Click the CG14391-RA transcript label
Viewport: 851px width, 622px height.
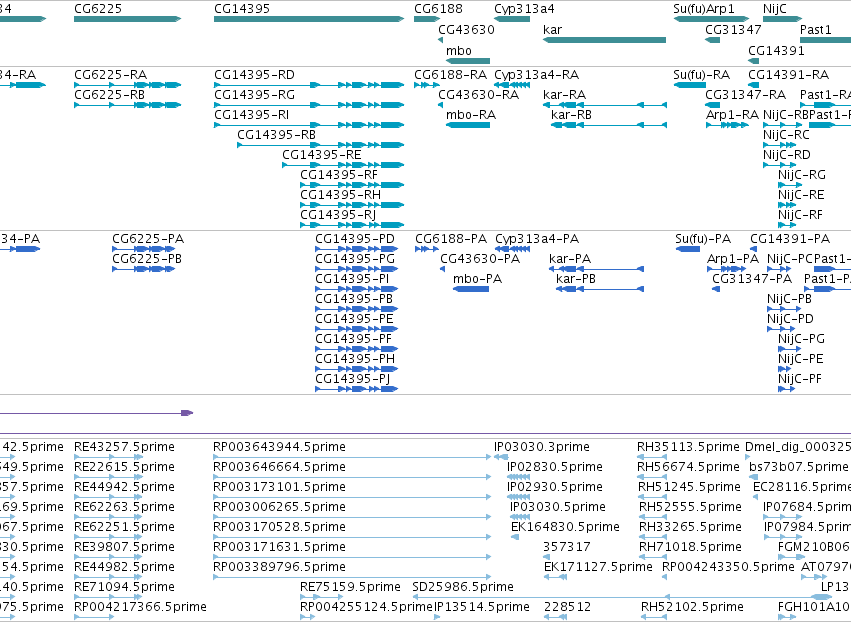(789, 74)
